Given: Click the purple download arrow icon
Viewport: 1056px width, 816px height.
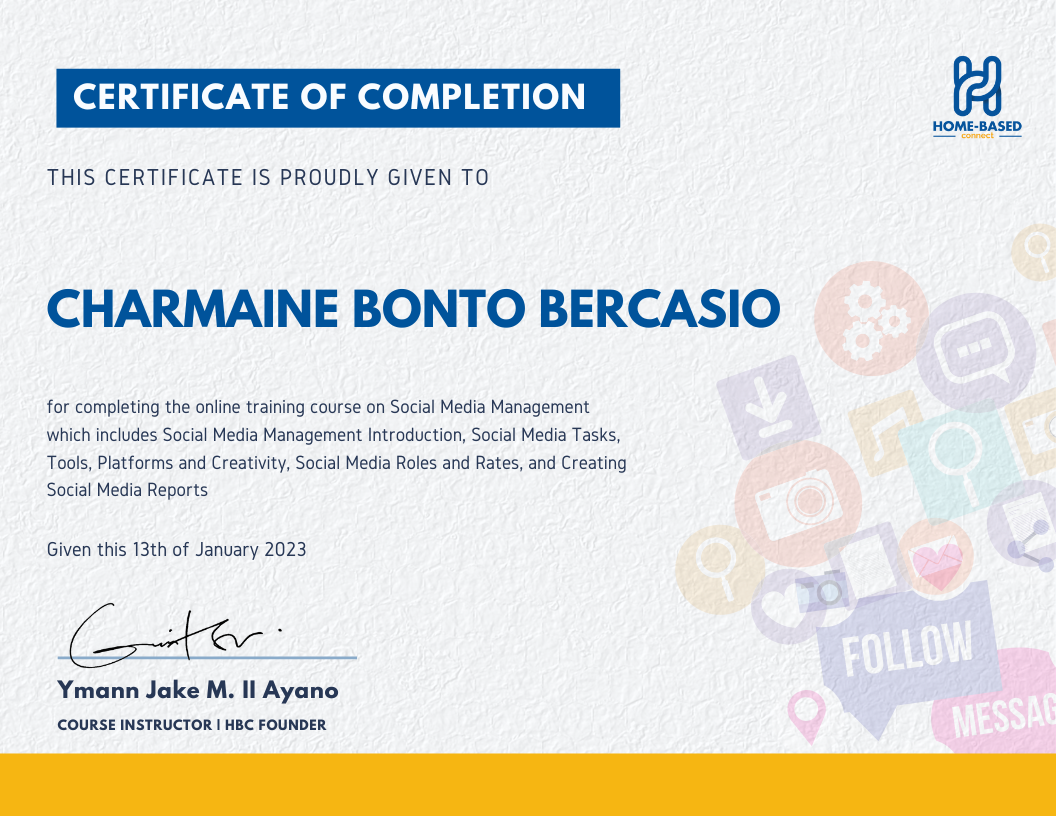Looking at the screenshot, I should coord(768,407).
